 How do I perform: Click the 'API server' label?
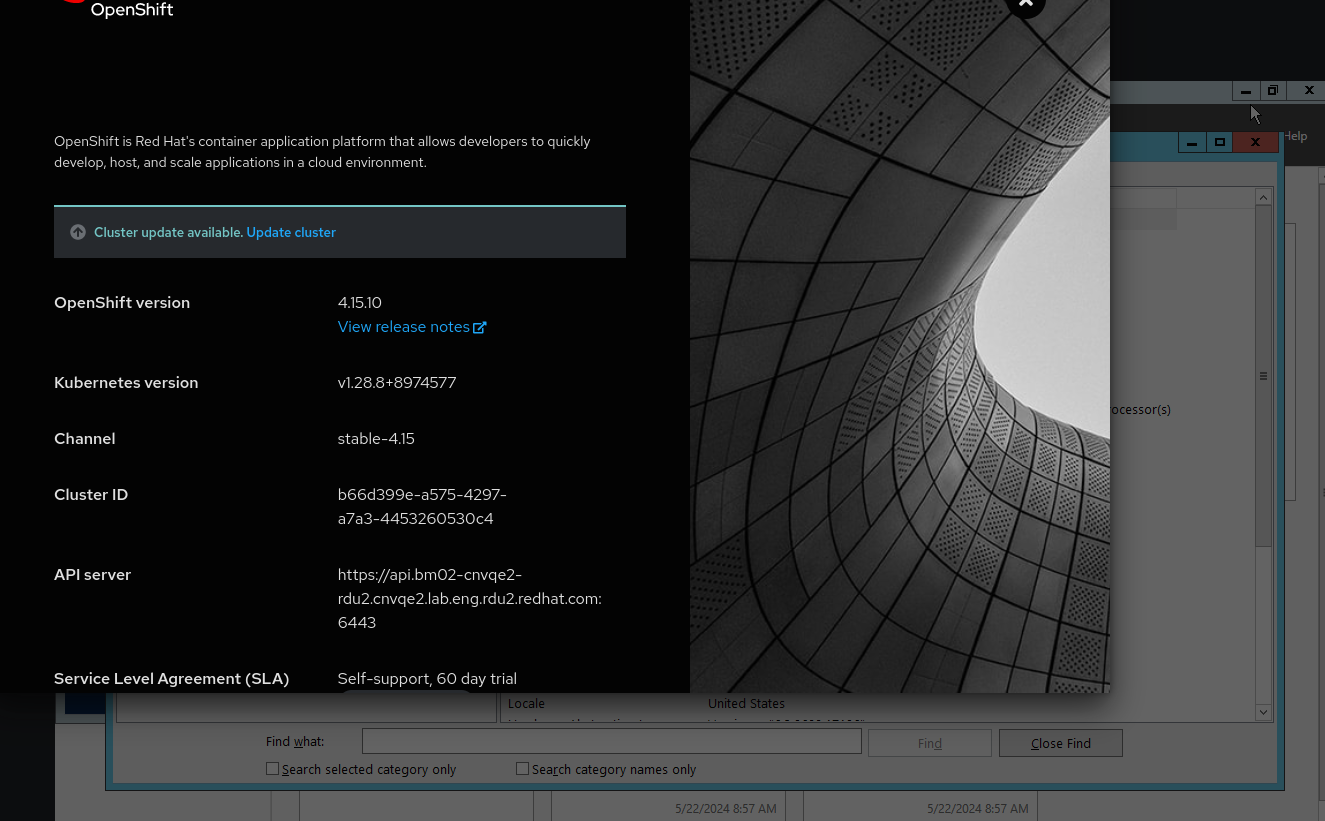[x=93, y=575]
